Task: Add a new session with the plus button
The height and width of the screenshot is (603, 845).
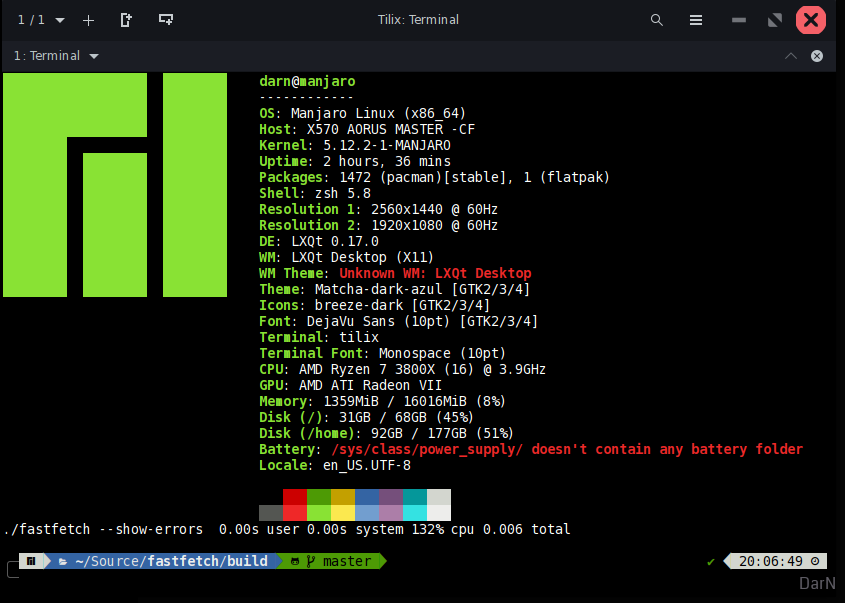Action: click(x=88, y=19)
